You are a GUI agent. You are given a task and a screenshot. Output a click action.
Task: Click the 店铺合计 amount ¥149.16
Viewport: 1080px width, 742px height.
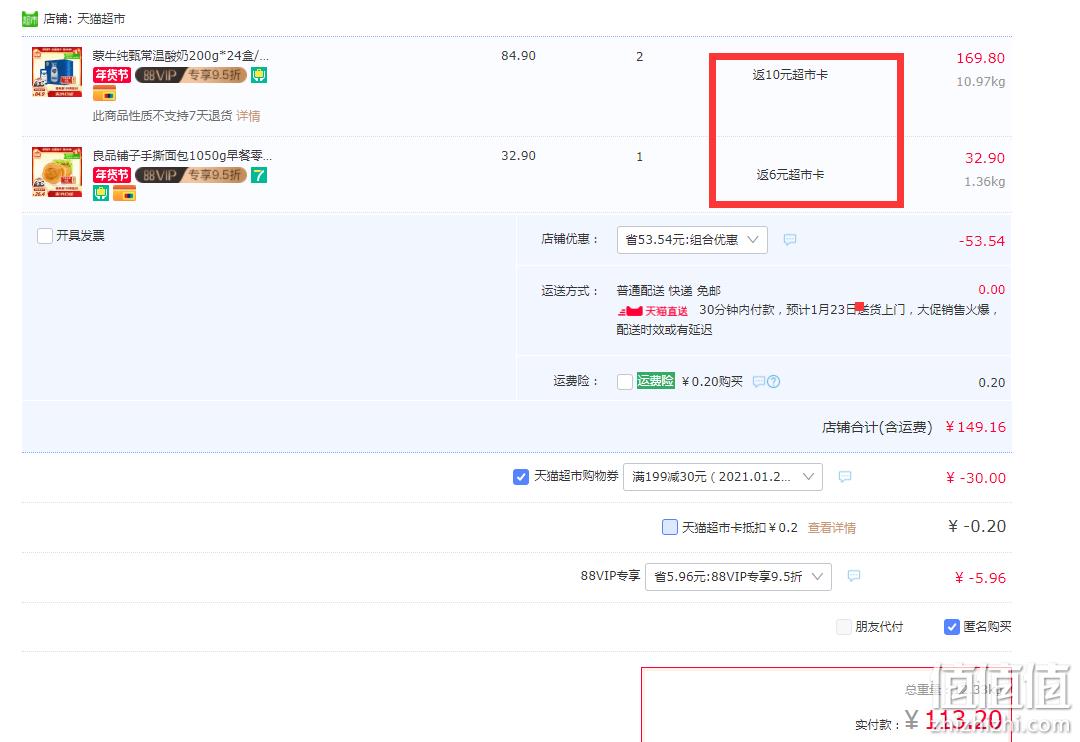click(975, 427)
